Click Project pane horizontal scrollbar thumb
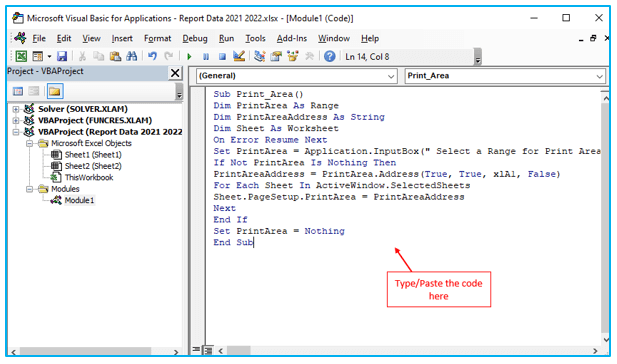617x364 pixels. [85, 351]
